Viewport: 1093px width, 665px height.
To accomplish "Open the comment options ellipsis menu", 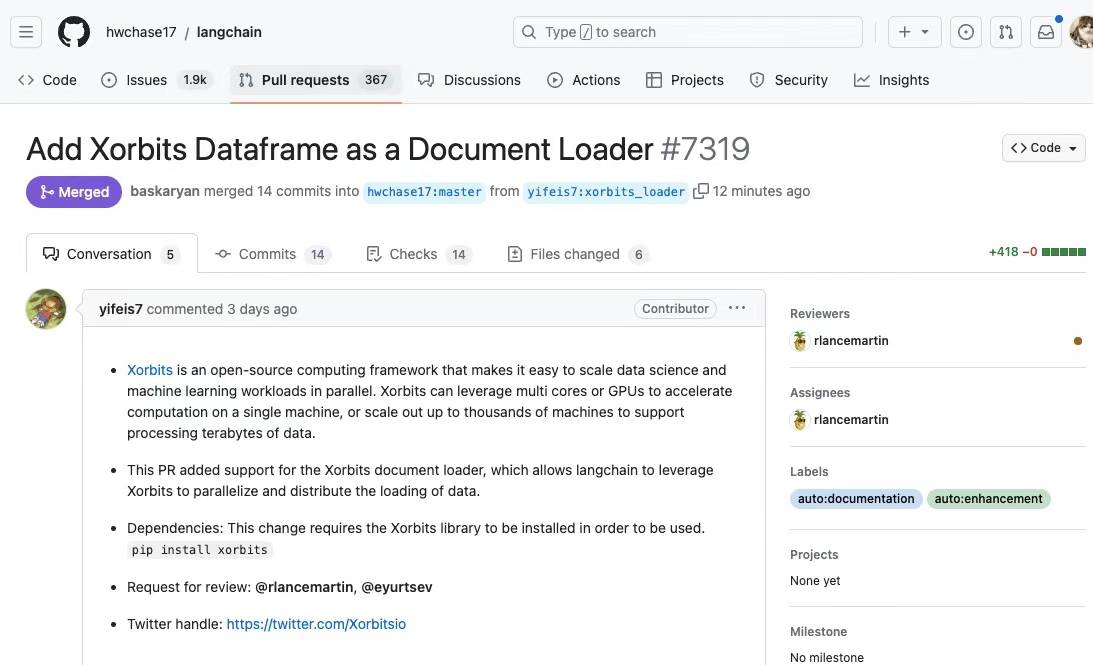I will (x=737, y=307).
